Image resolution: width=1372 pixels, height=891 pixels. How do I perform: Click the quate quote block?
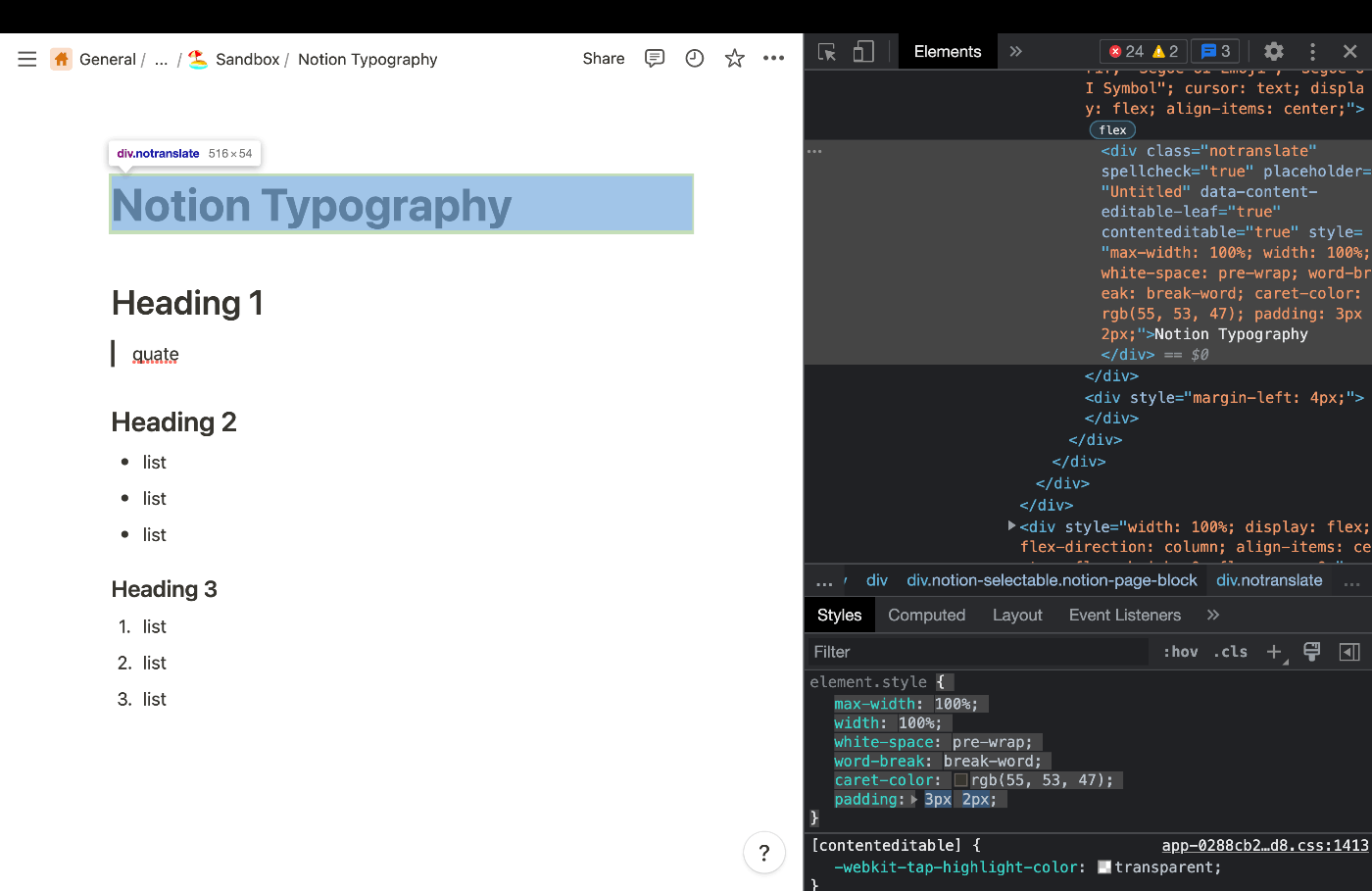point(156,354)
